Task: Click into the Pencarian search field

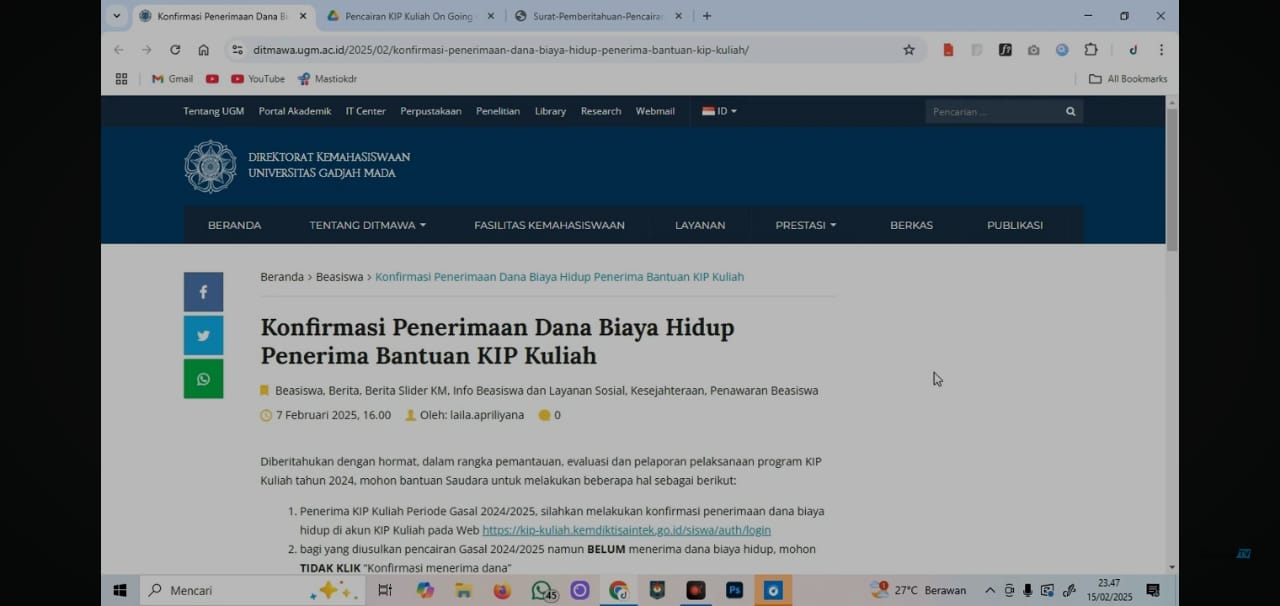Action: coord(994,112)
